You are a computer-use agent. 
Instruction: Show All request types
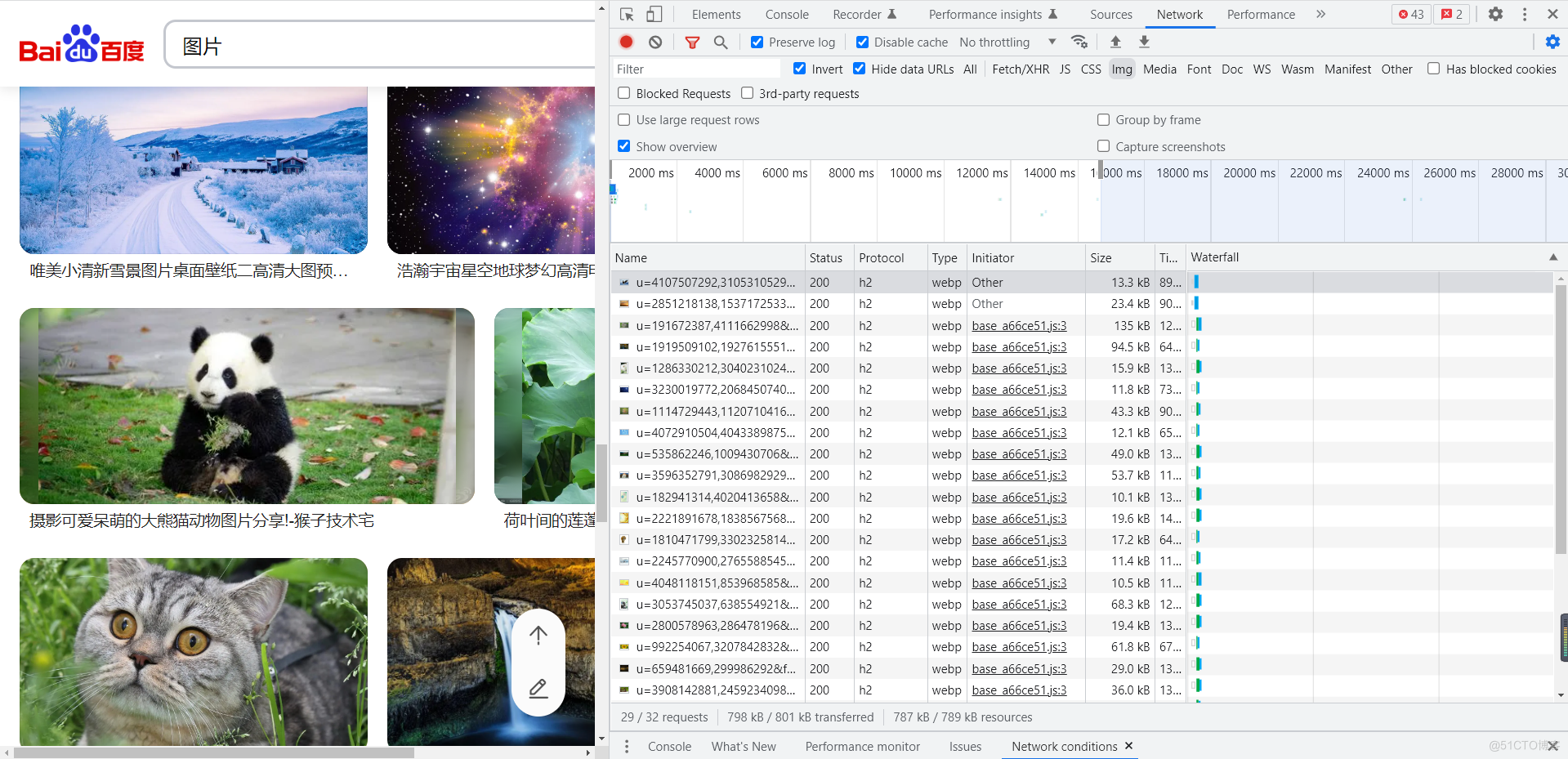[x=970, y=69]
